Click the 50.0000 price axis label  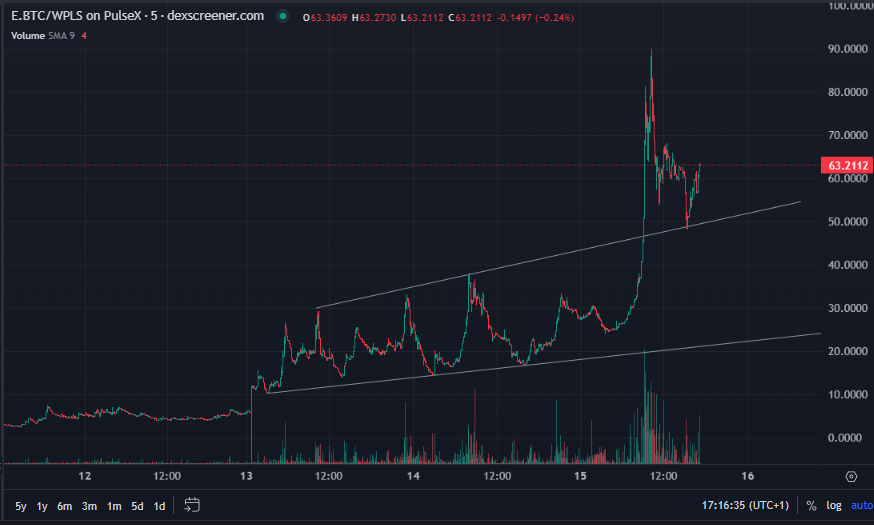pyautogui.click(x=848, y=222)
